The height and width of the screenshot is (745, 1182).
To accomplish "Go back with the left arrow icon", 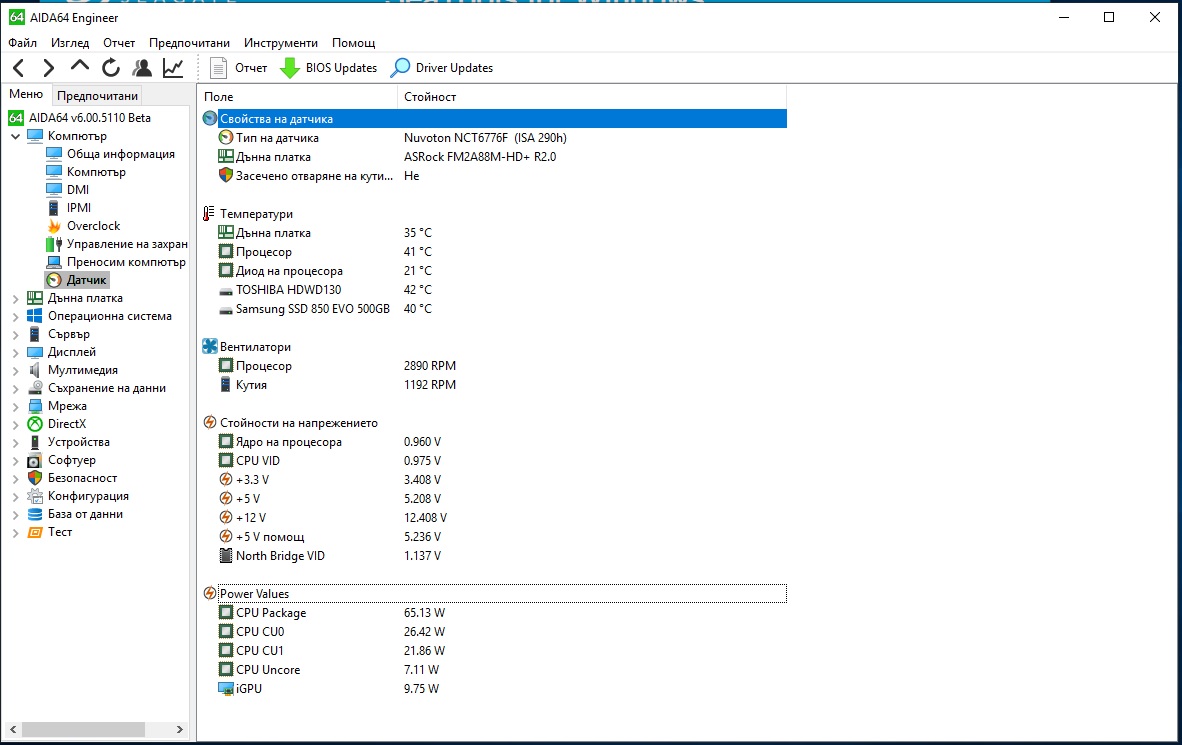I will pos(19,68).
